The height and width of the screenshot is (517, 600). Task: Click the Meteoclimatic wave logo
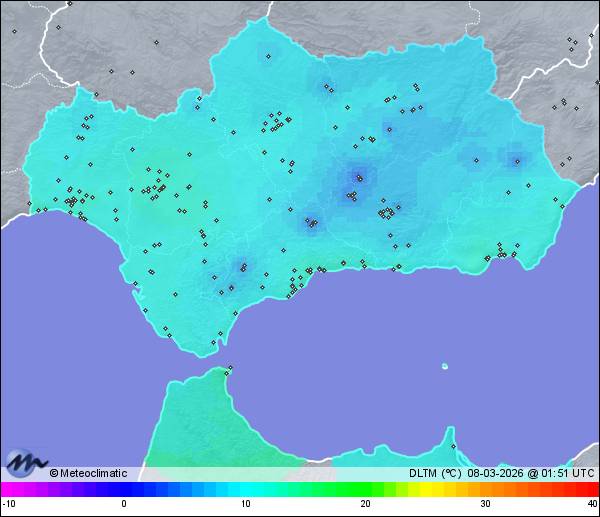click(x=25, y=463)
